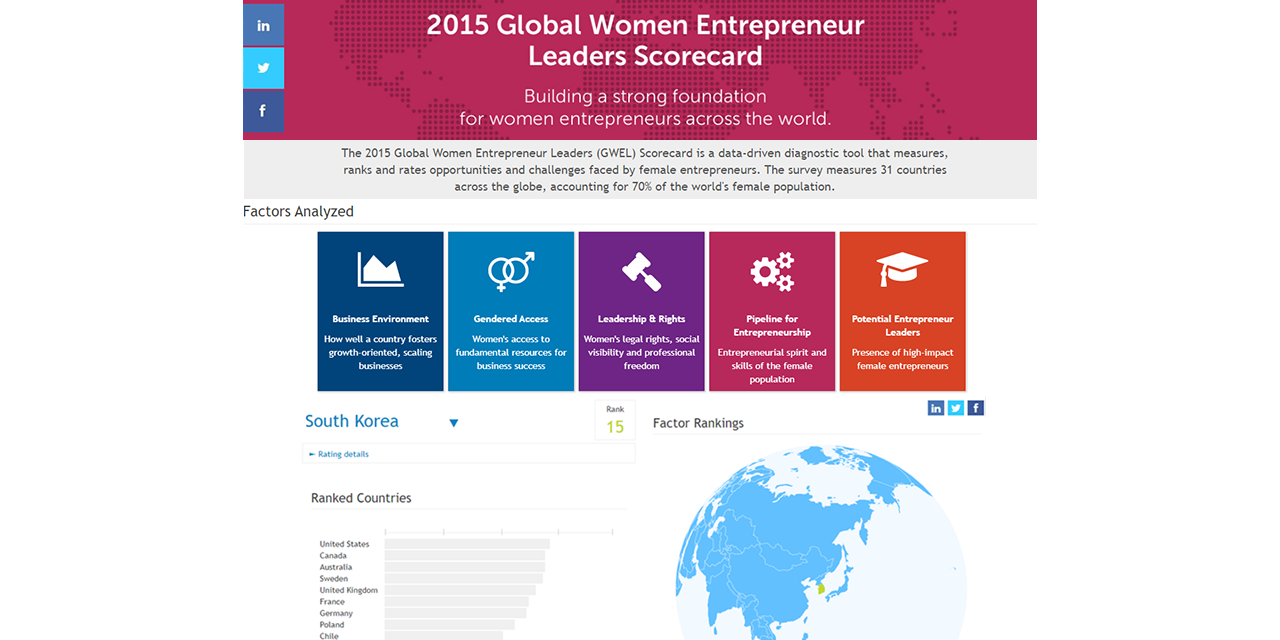
Task: Click the Rank 15 box
Action: pyautogui.click(x=615, y=421)
